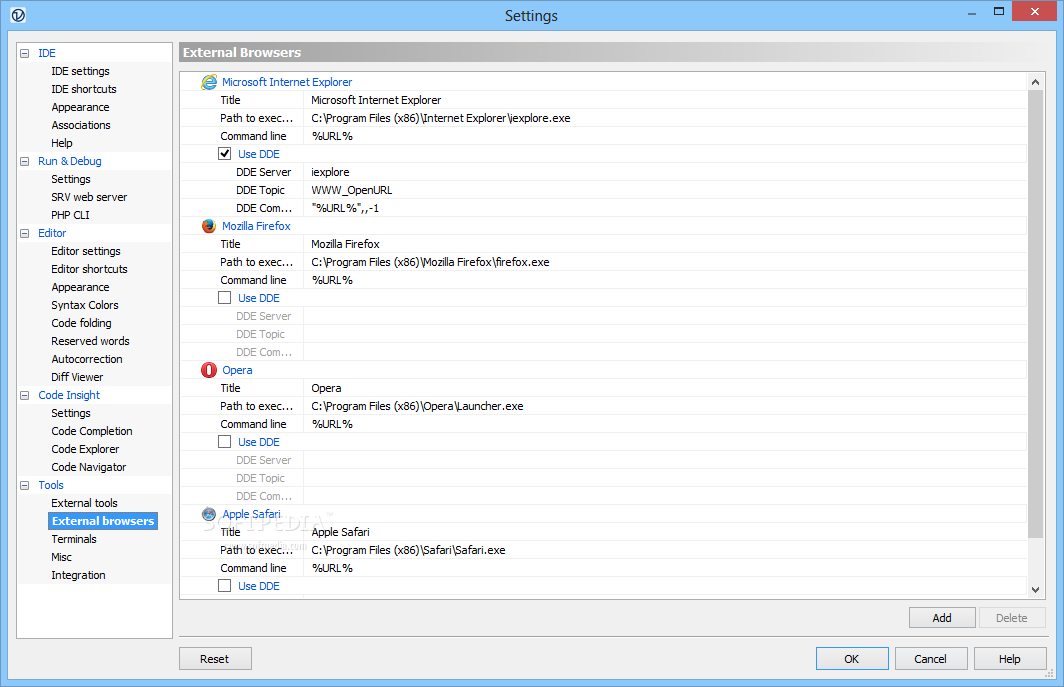Collapse the Run & Debug tree section
Viewport: 1064px width, 687px height.
[x=25, y=162]
